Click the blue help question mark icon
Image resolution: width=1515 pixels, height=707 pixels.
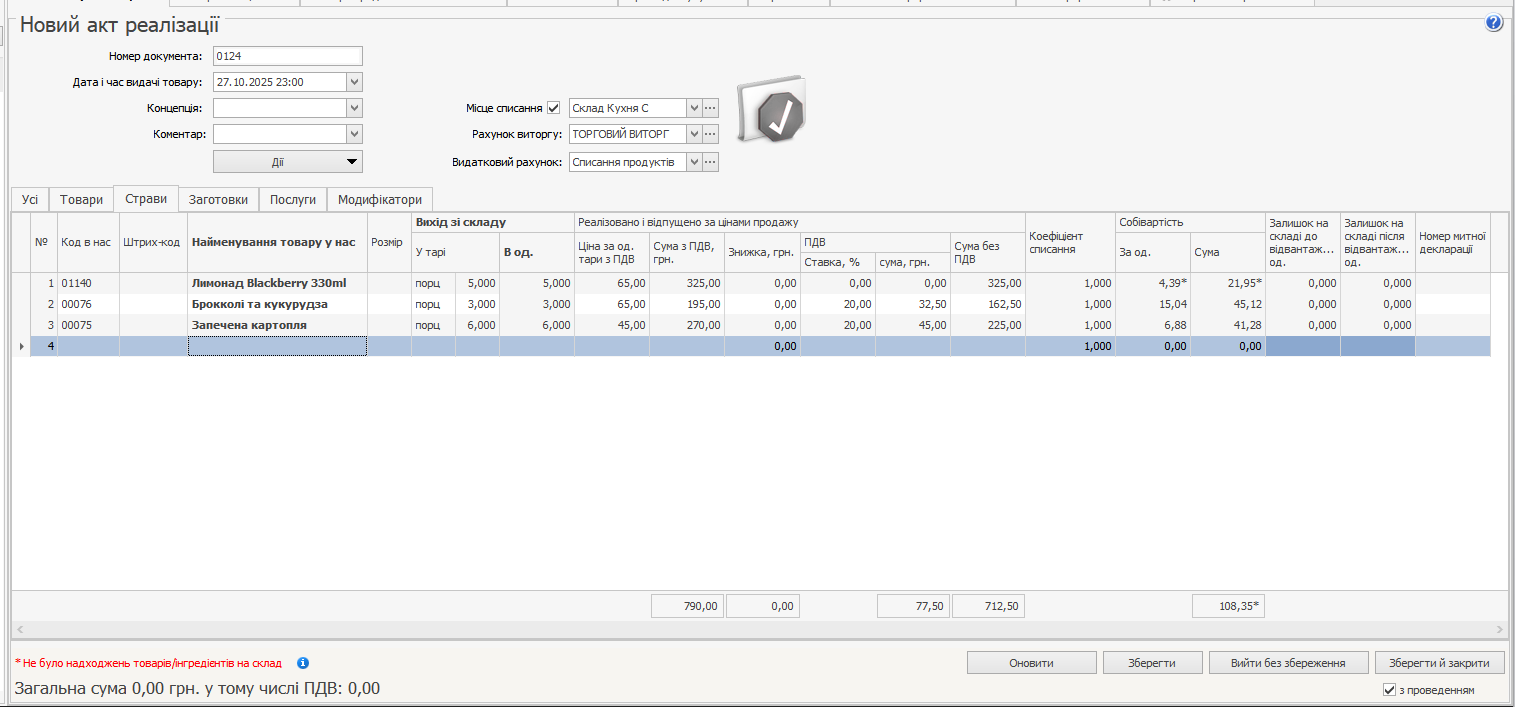tap(1494, 23)
